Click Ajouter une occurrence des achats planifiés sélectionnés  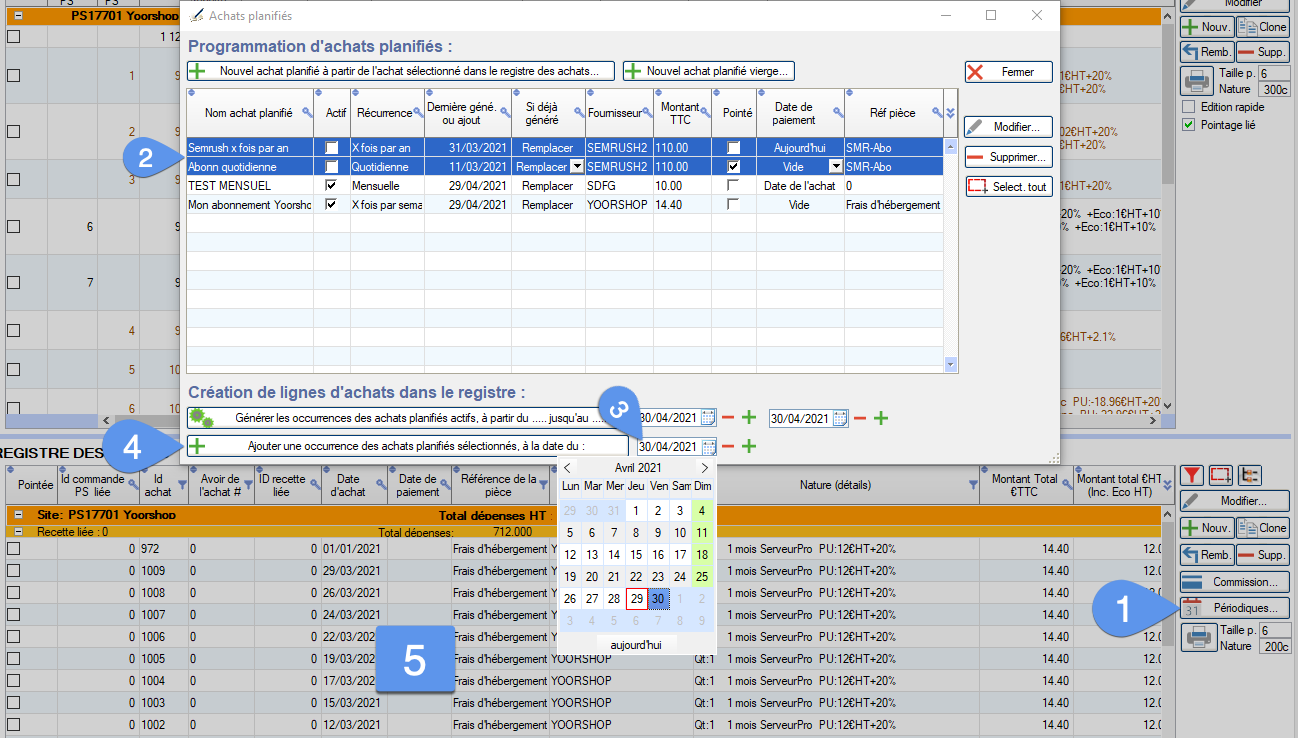pyautogui.click(x=408, y=446)
